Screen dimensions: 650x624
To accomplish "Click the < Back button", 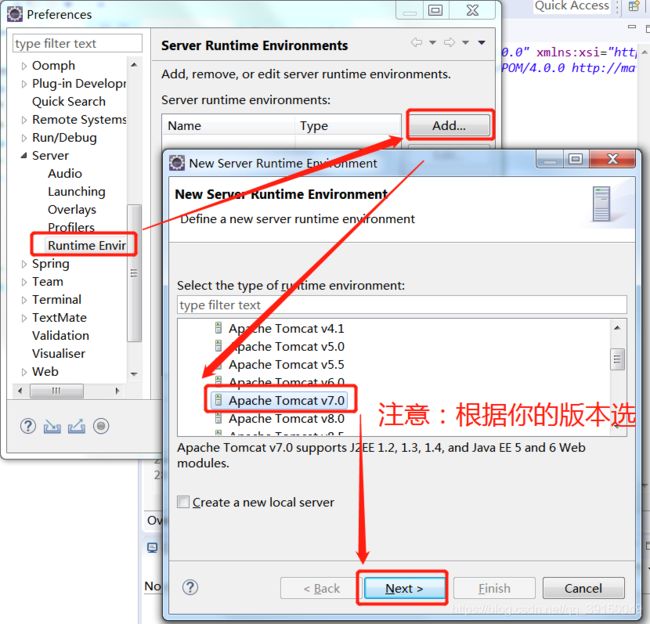I will tap(321, 588).
